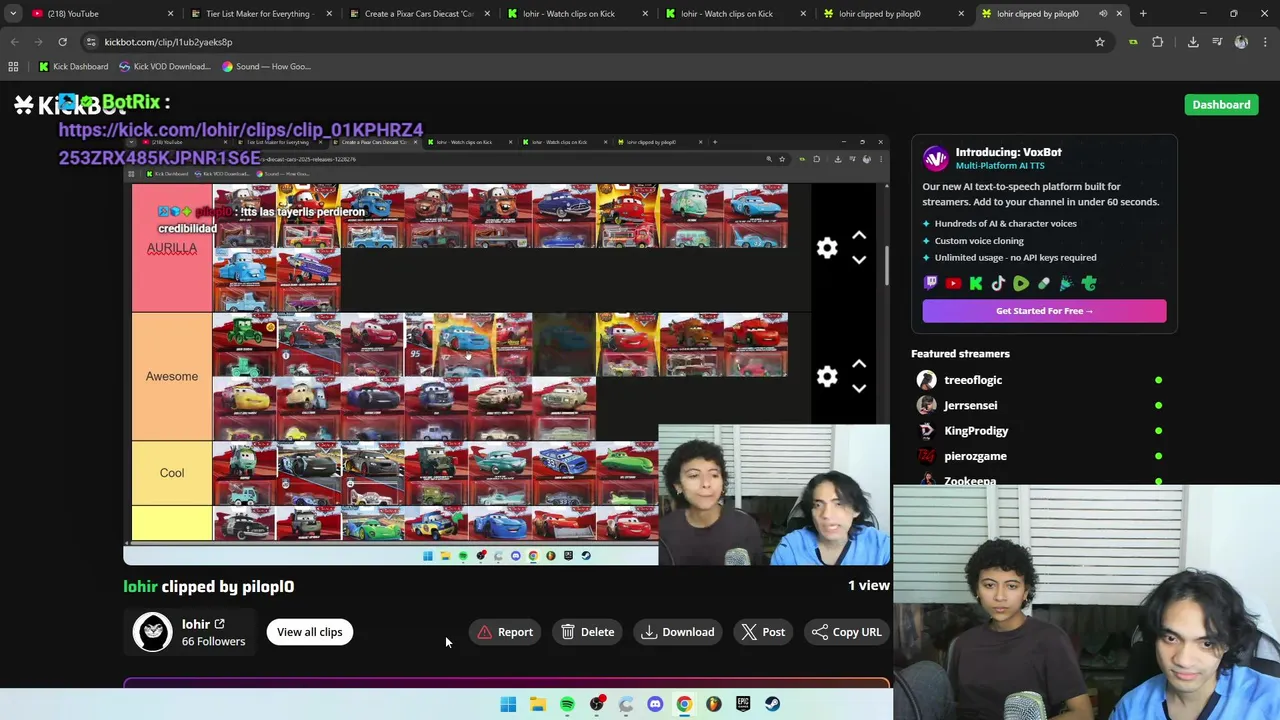Screen dimensions: 1280x720
Task: Click the Twitch platform icon in VoxBot ad
Action: [x=930, y=283]
